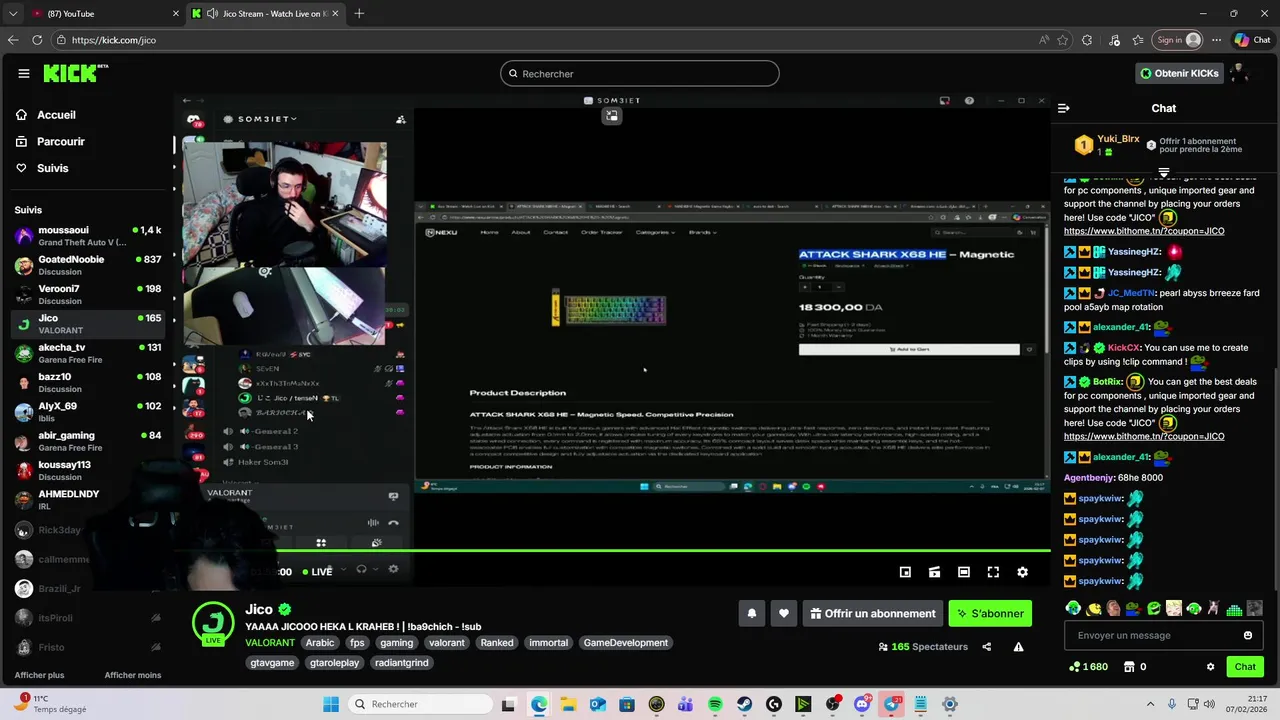The image size is (1280, 720).
Task: Jump to LIVE in the player
Action: [x=318, y=572]
